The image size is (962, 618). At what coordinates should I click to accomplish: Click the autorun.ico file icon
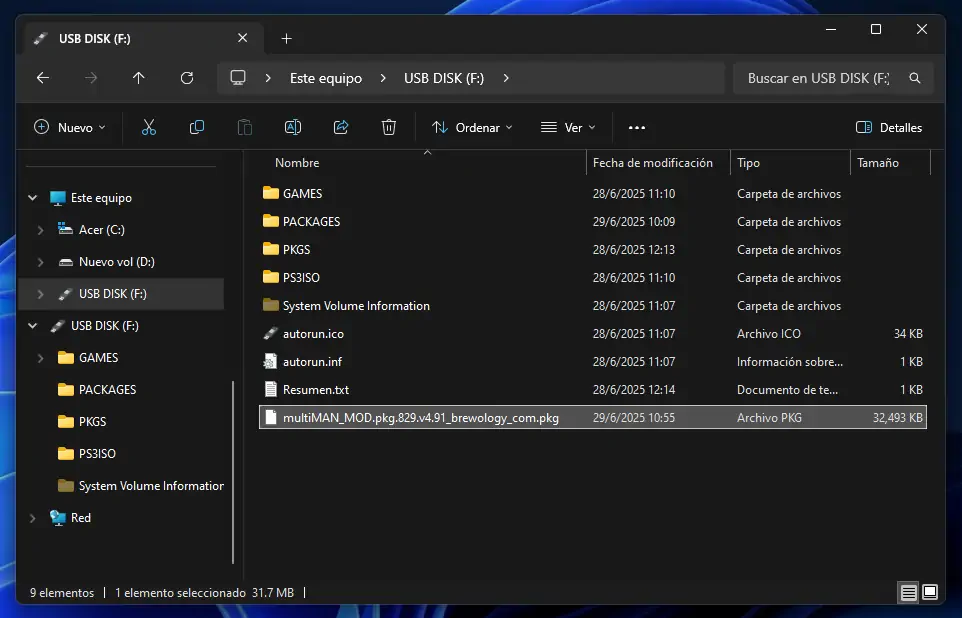coord(271,333)
